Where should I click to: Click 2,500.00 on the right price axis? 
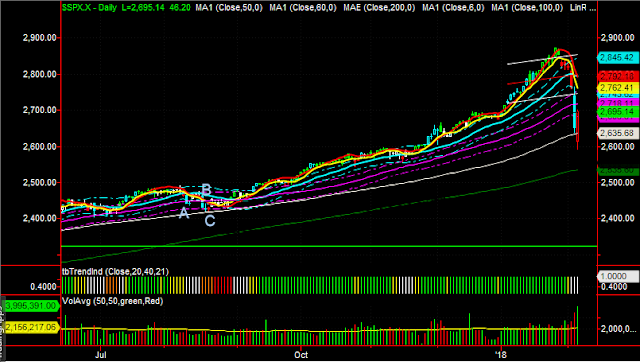617,182
